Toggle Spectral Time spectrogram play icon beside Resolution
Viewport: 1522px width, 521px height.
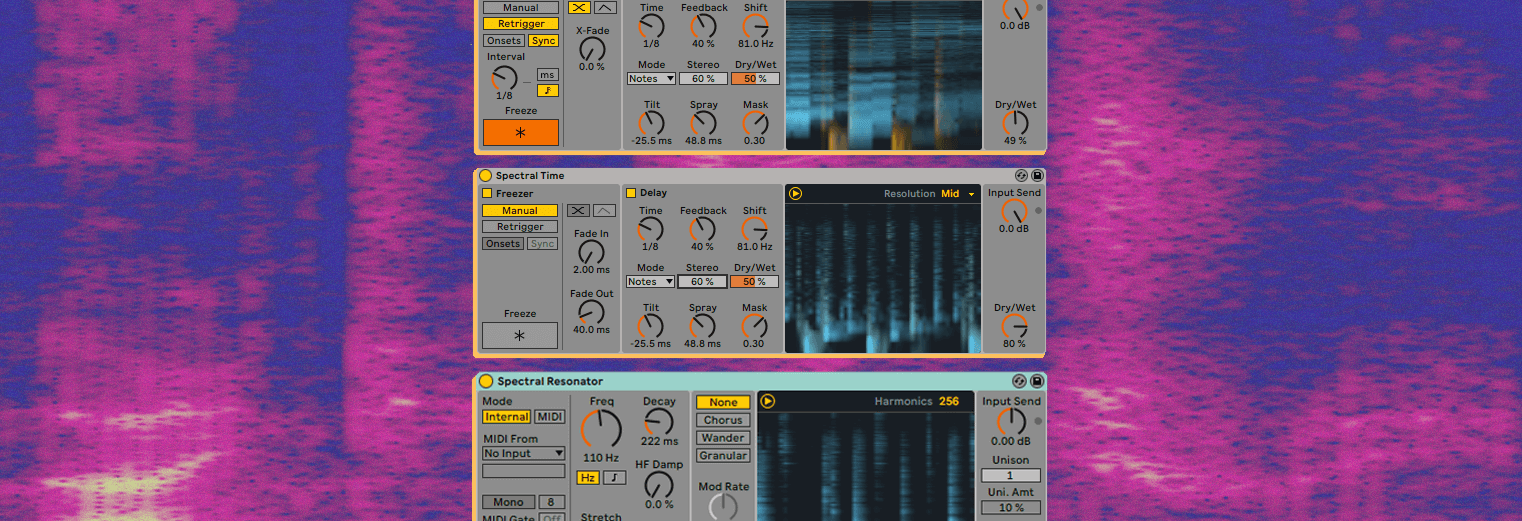tap(795, 194)
